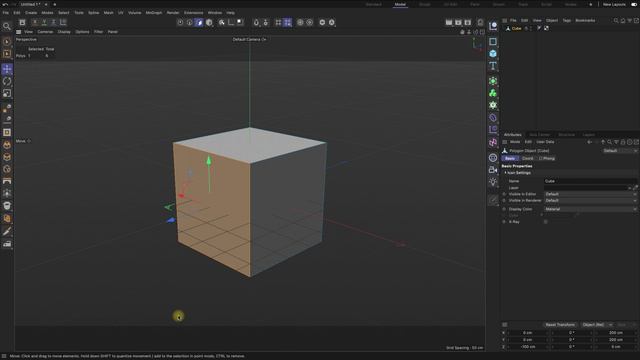Screen dimensions: 640x360
Task: Click the blue Z-axis gizmo handle
Action: 171,220
